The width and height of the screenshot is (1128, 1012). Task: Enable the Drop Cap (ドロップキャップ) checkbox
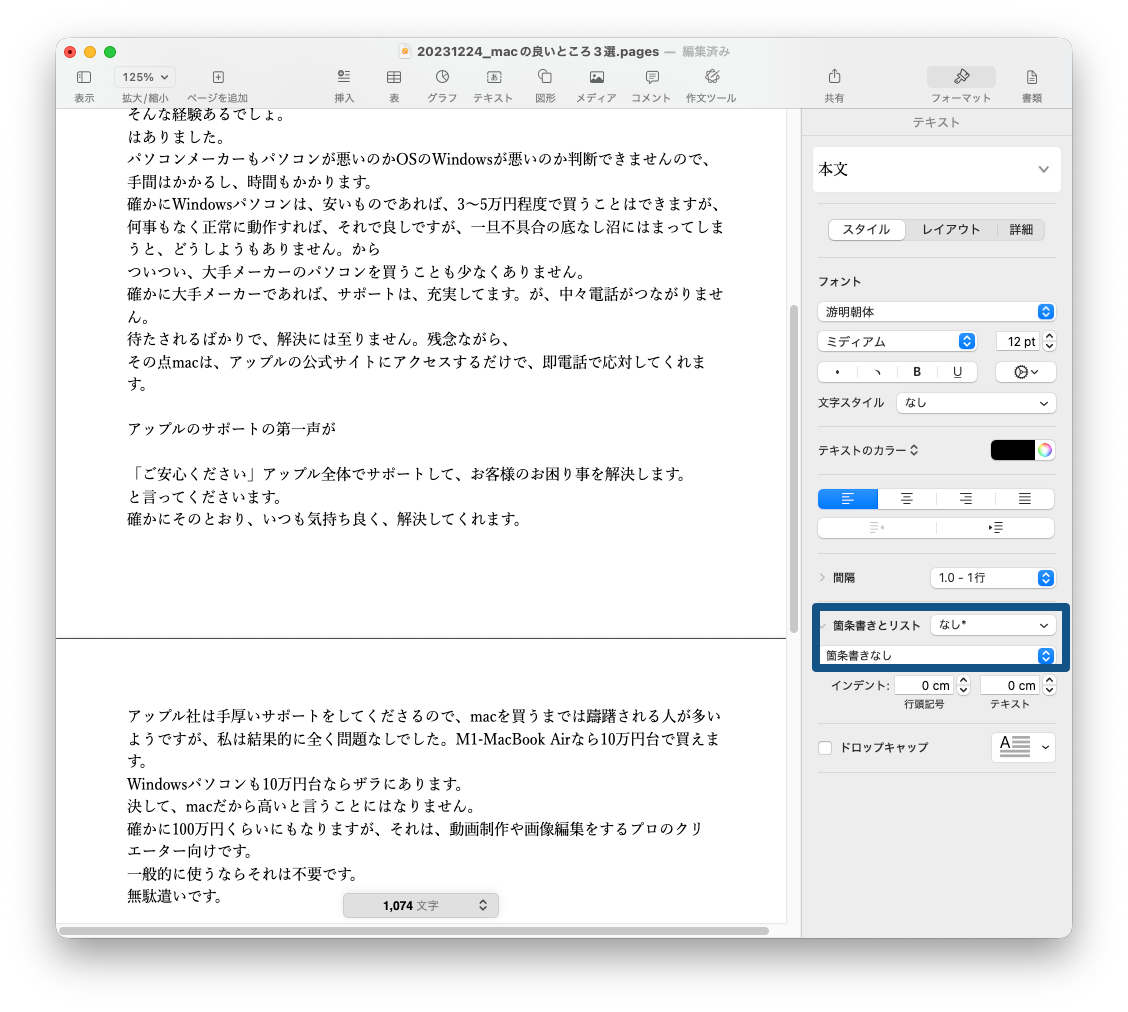pyautogui.click(x=825, y=748)
